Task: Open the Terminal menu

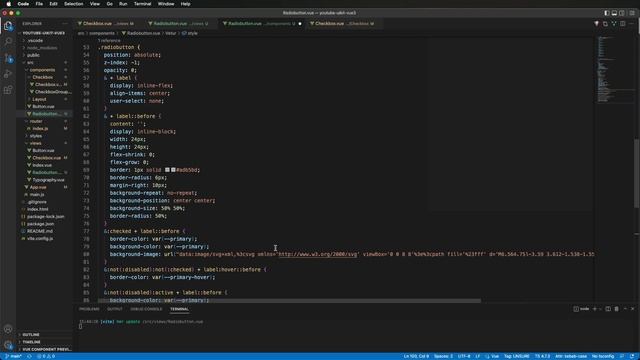Action: pos(142,4)
